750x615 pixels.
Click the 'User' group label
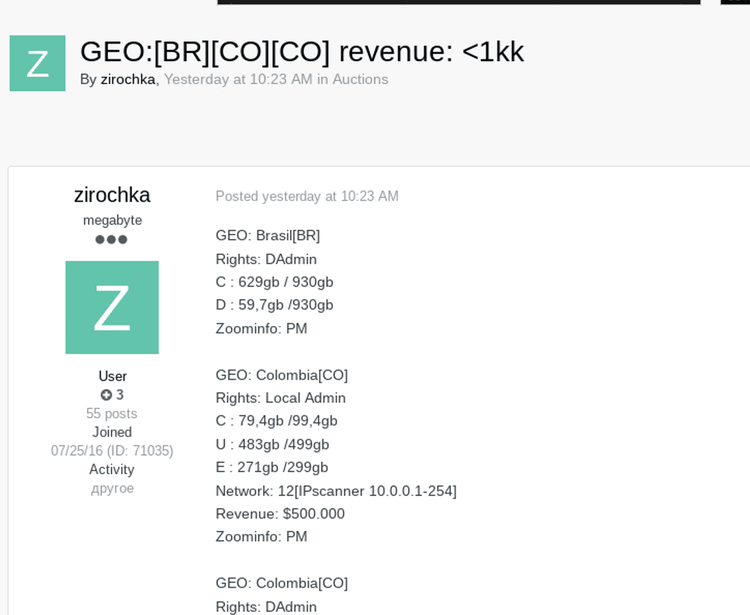112,376
